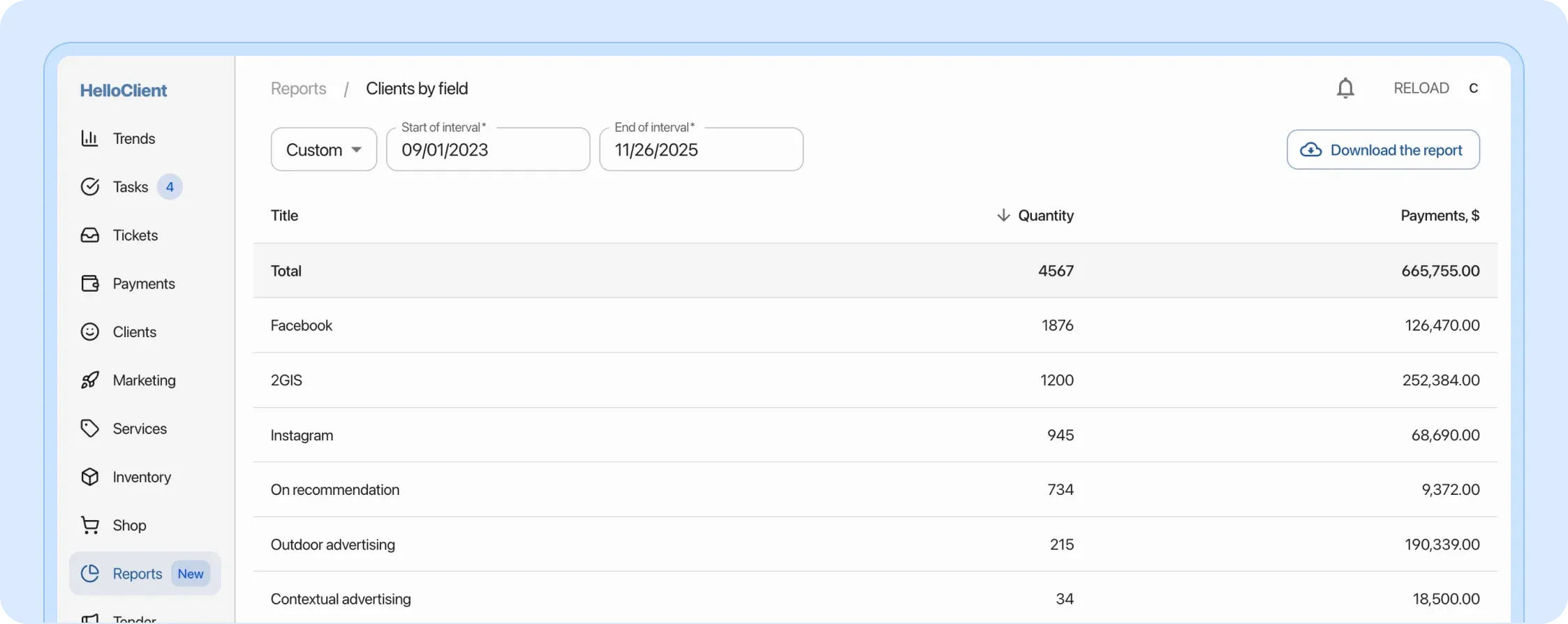Screen dimensions: 1568x624
Task: Click the Marketing rocket icon
Action: pos(89,380)
